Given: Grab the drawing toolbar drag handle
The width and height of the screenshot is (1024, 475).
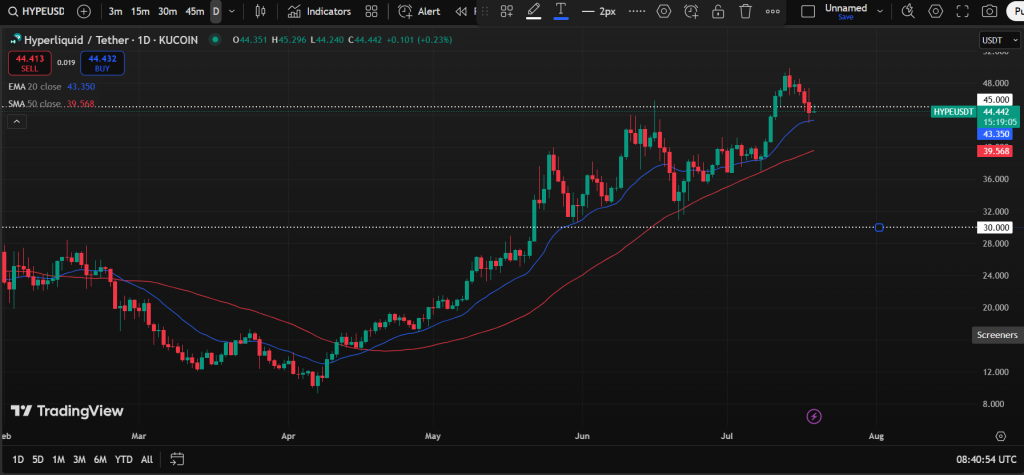Looking at the screenshot, I should coord(486,11).
